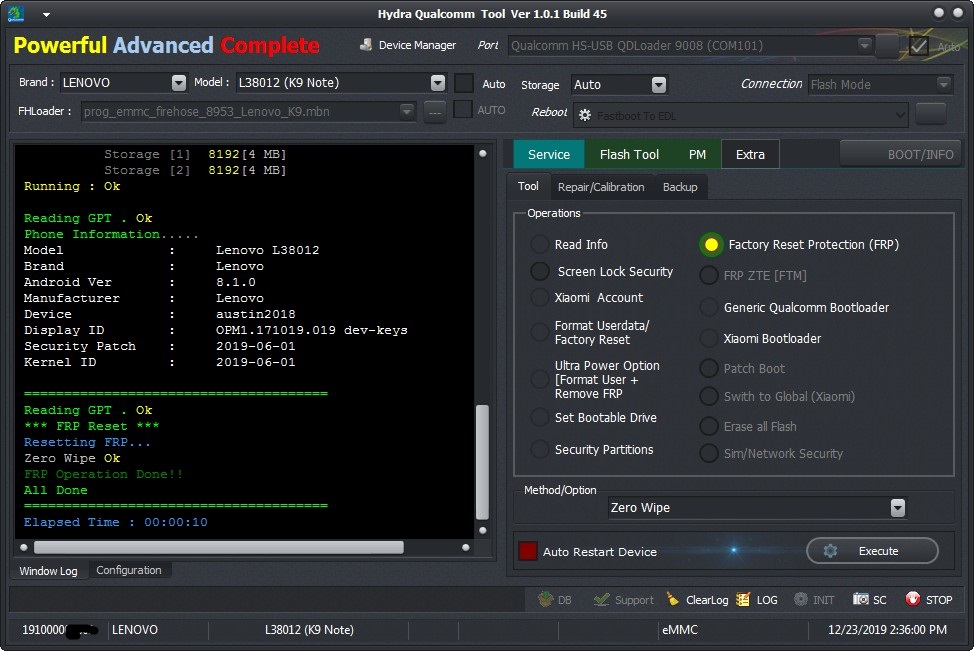The height and width of the screenshot is (651, 974).
Task: Click the red STOP icon
Action: click(x=912, y=599)
